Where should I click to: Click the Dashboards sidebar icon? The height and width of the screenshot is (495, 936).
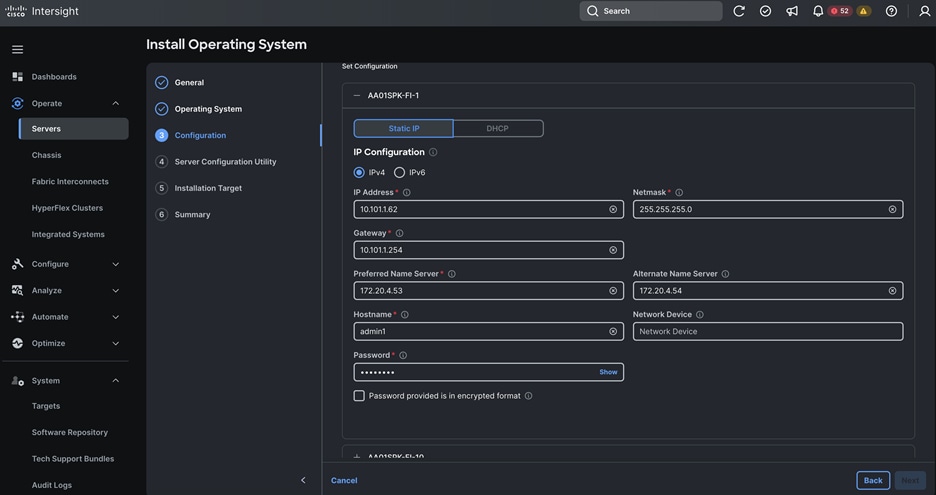[17, 76]
